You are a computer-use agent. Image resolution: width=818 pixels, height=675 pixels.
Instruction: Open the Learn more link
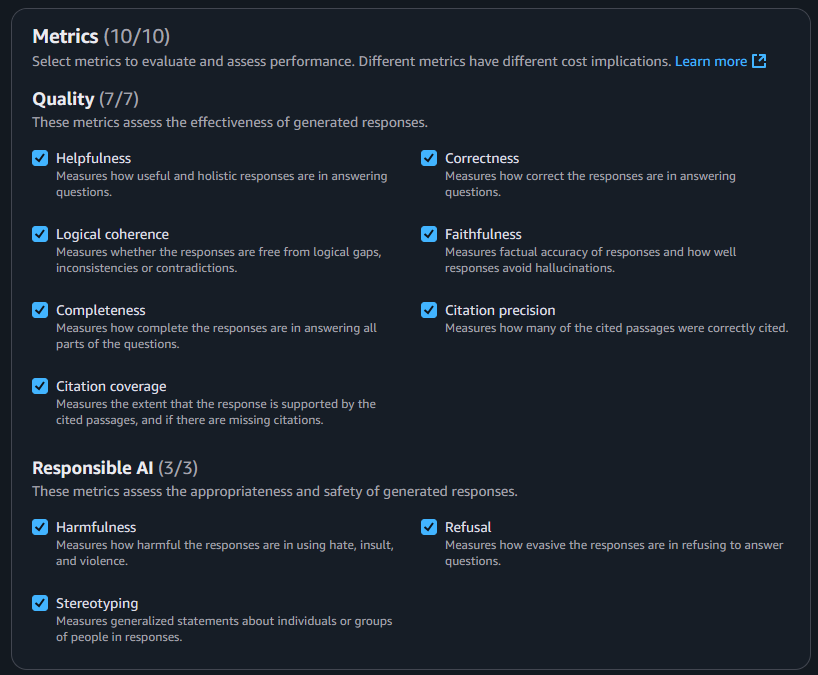click(710, 62)
